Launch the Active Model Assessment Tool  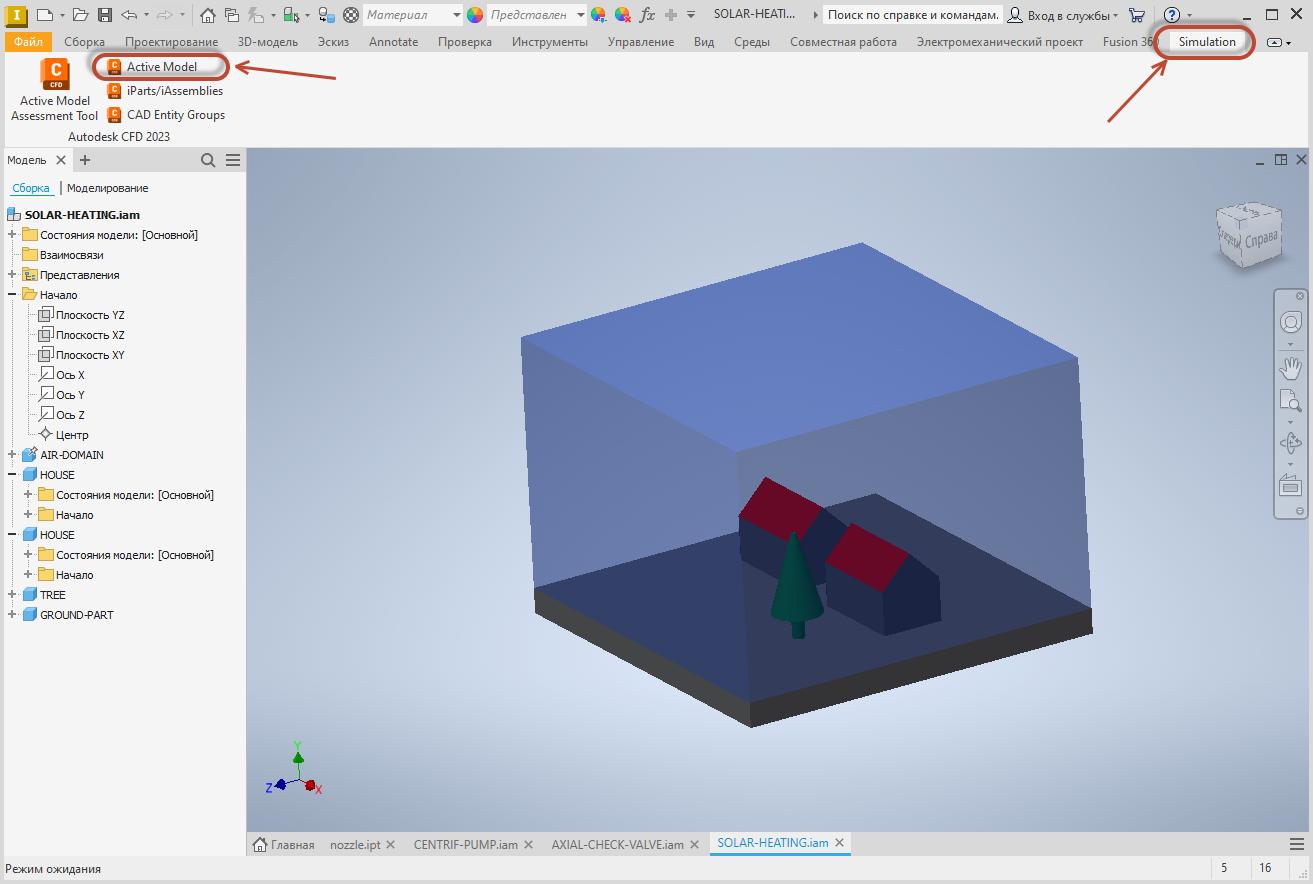55,90
